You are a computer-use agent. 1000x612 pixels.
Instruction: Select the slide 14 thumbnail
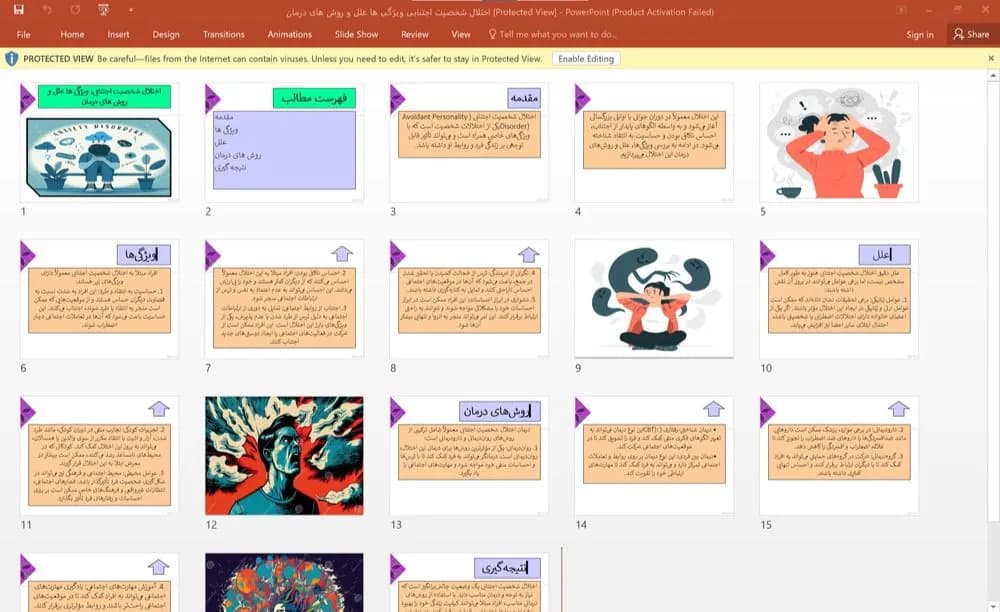654,456
